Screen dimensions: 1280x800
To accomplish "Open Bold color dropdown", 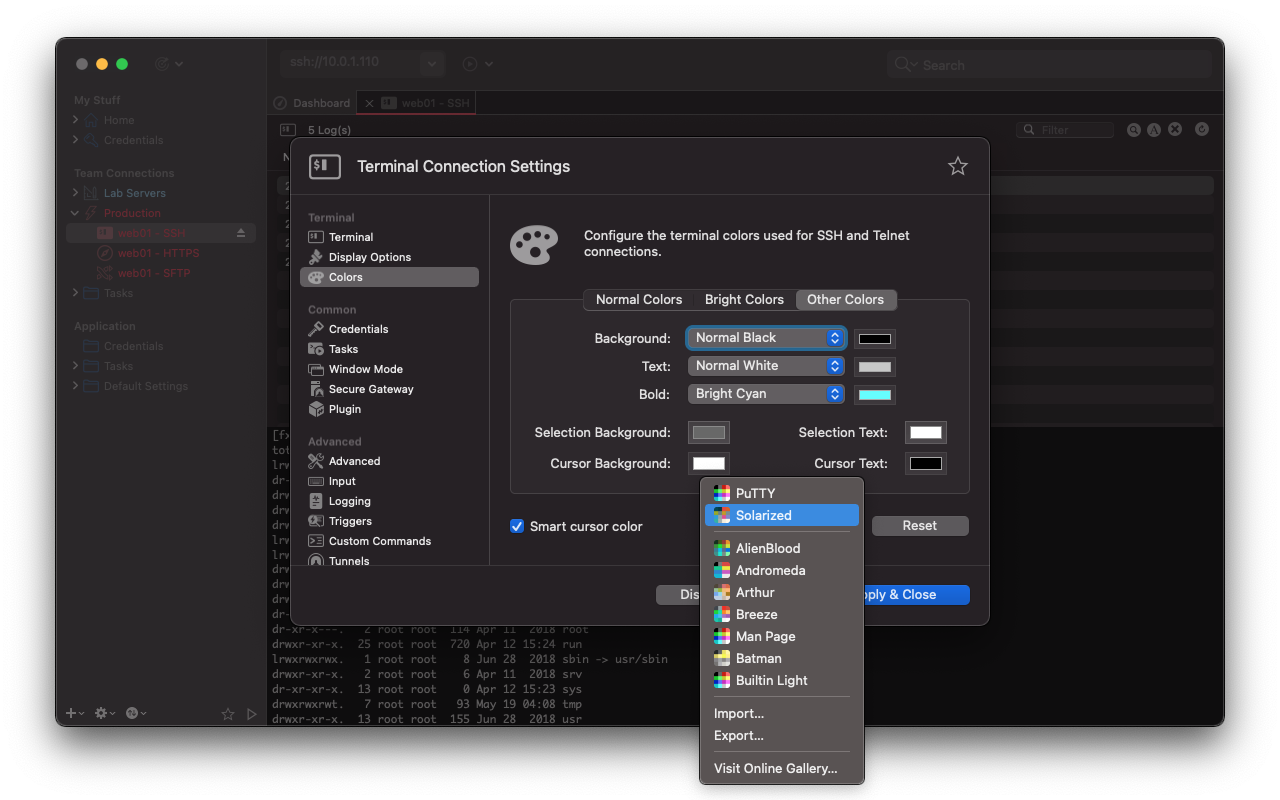I will pos(766,394).
